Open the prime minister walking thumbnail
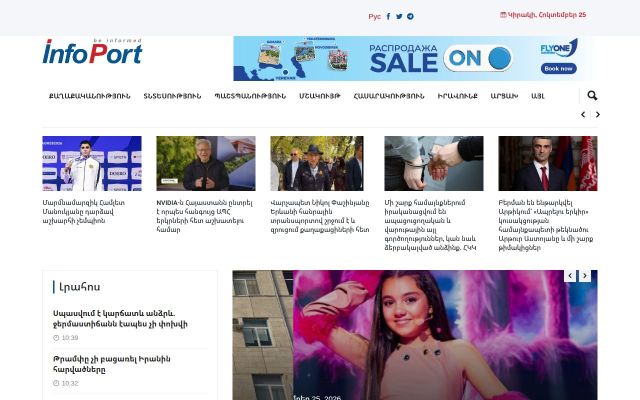640x400 pixels. [x=317, y=163]
